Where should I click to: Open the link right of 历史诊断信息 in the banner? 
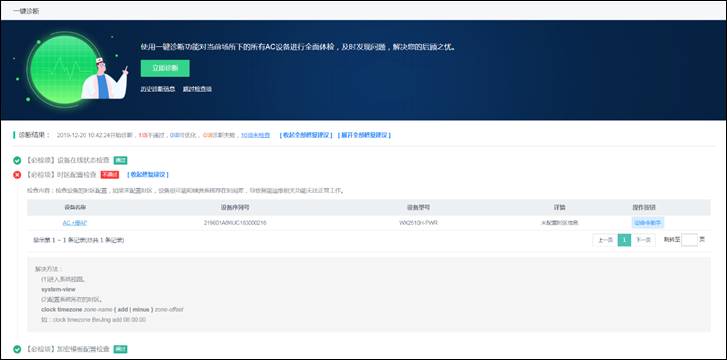(197, 89)
